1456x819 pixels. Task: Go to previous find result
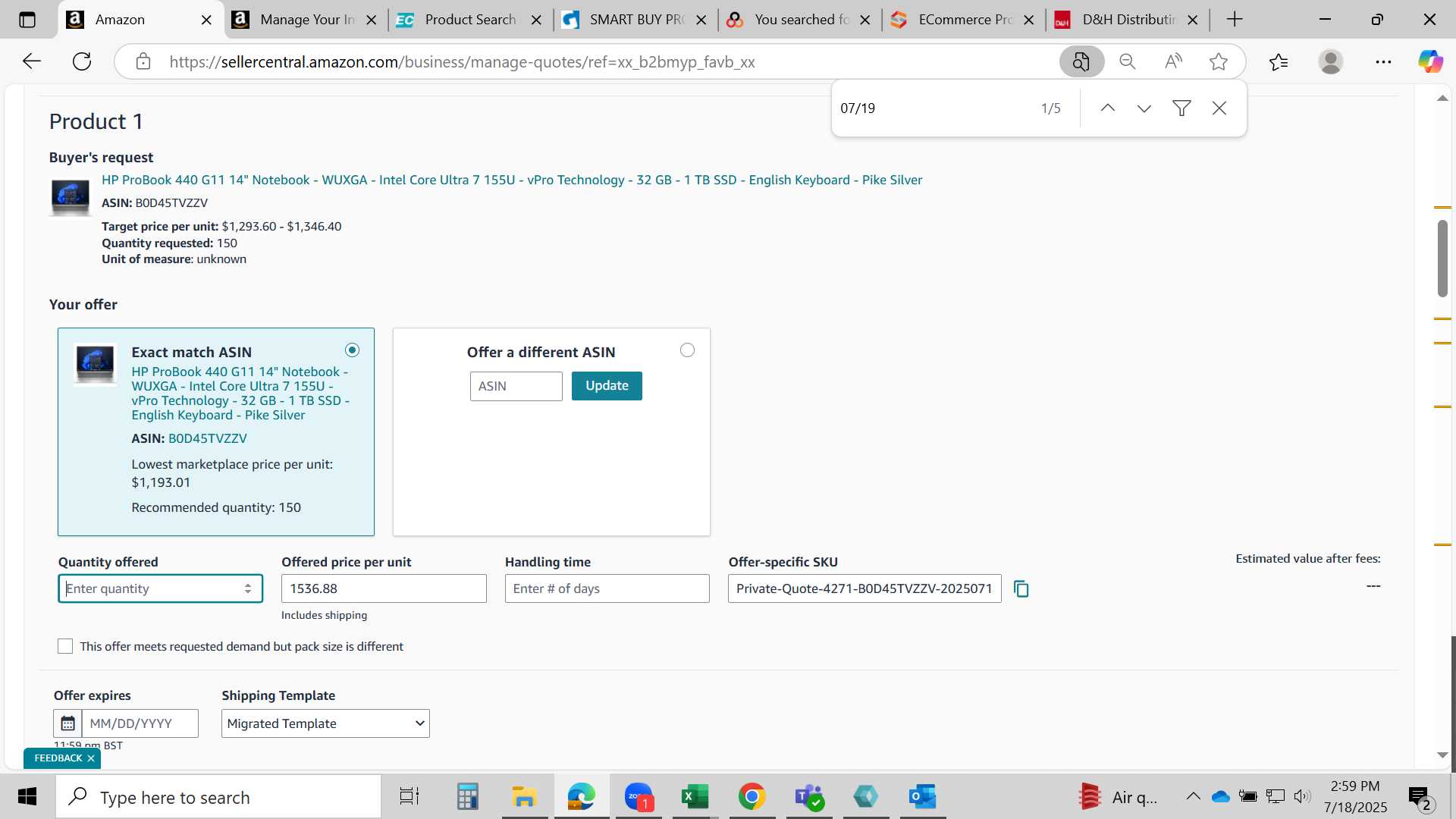point(1108,108)
